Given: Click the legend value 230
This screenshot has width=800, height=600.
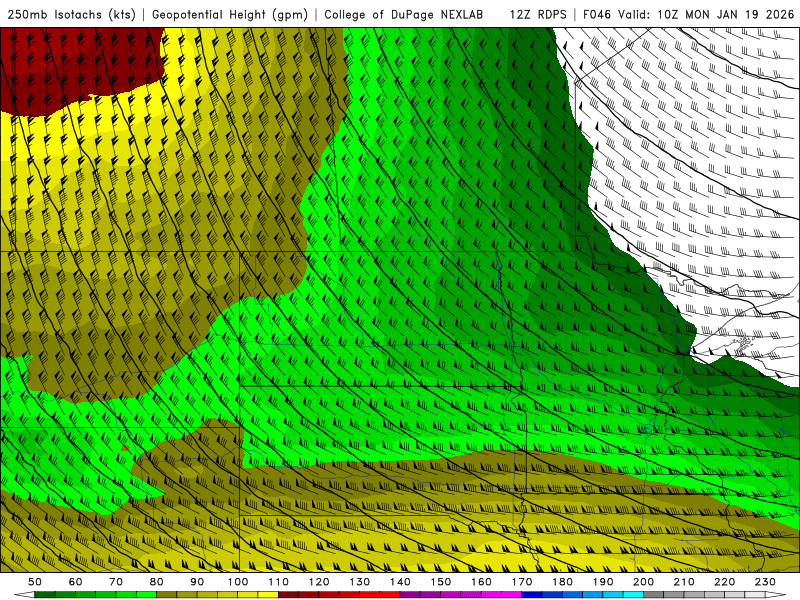Looking at the screenshot, I should click(x=766, y=582).
